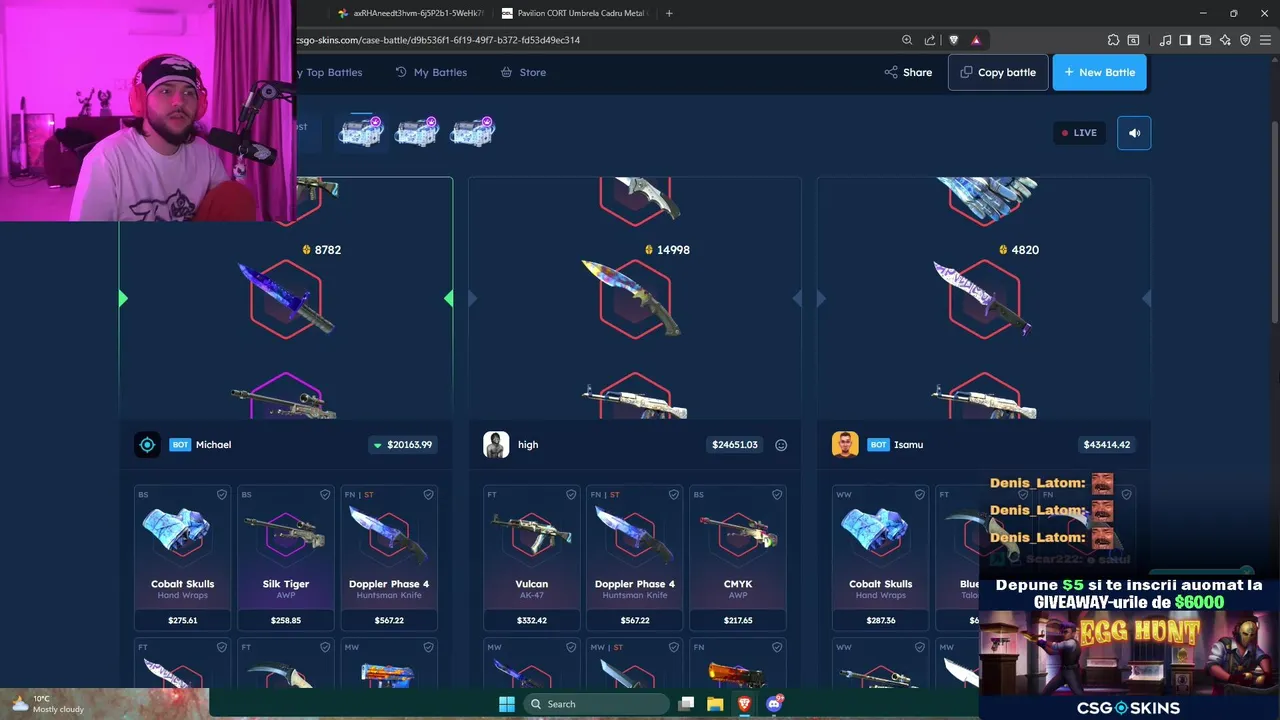Open the Windows Start menu
This screenshot has width=1280, height=720.
(x=507, y=704)
